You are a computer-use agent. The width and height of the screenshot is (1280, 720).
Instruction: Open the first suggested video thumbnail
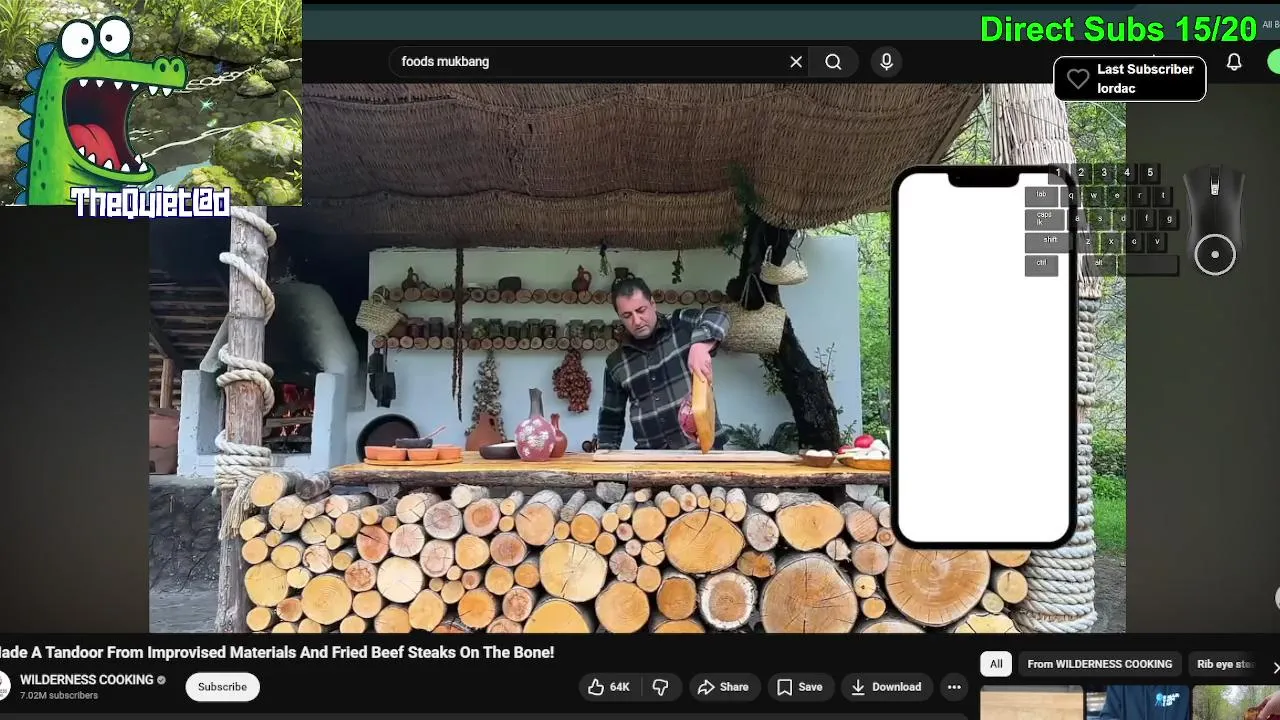coord(1032,703)
